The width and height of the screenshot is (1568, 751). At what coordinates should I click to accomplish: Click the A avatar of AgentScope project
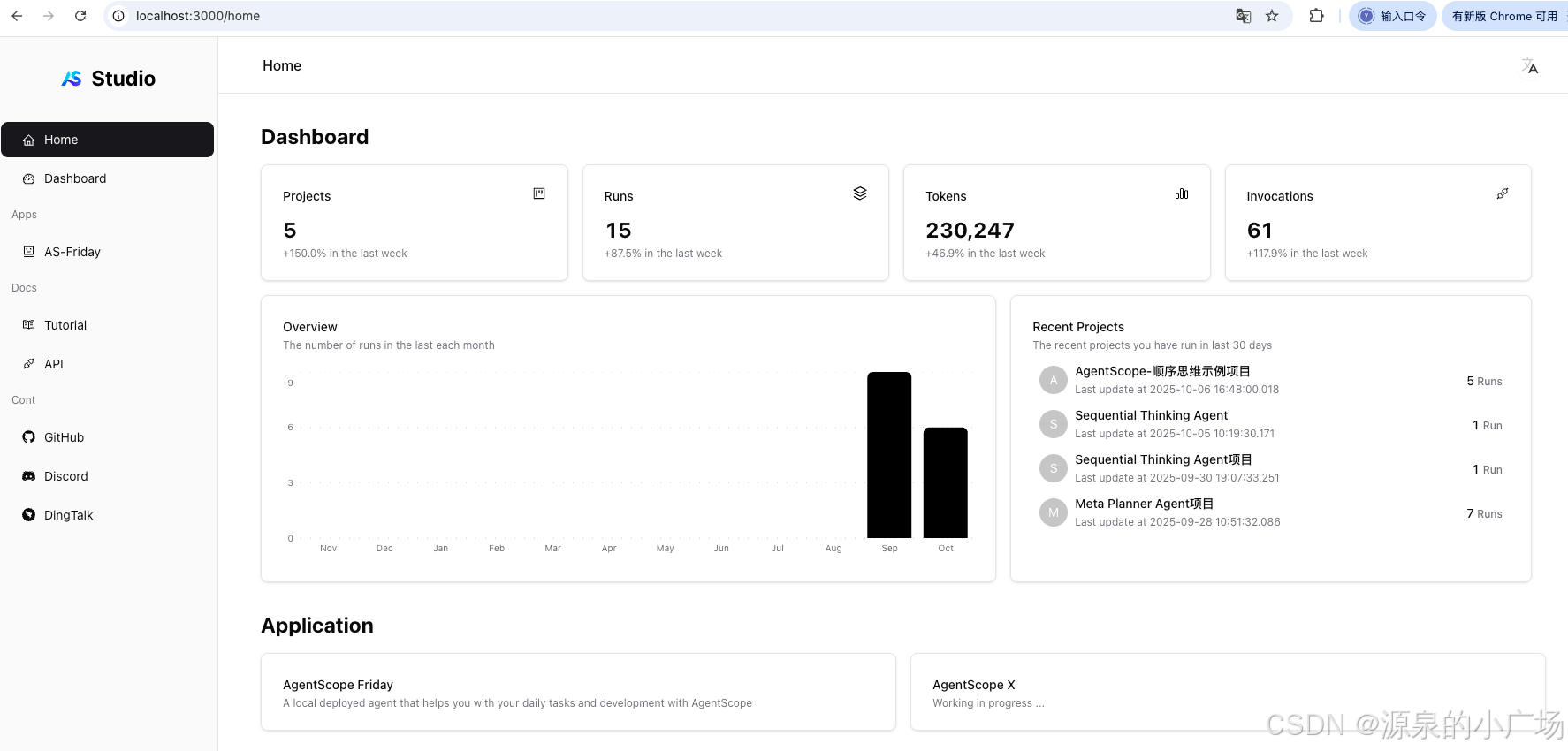point(1054,380)
